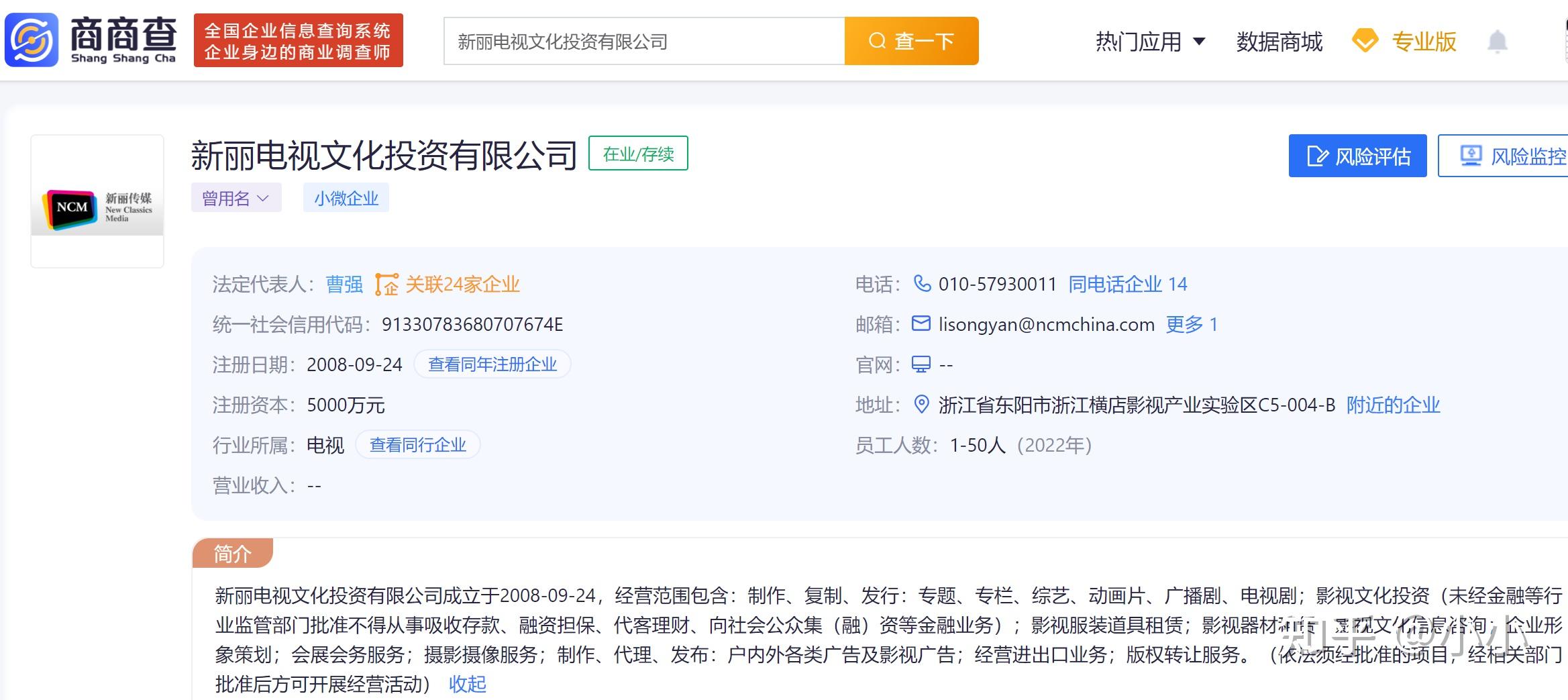This screenshot has width=1568, height=700.
Task: Click the monitor icon in 官网 row
Action: pyautogui.click(x=921, y=364)
